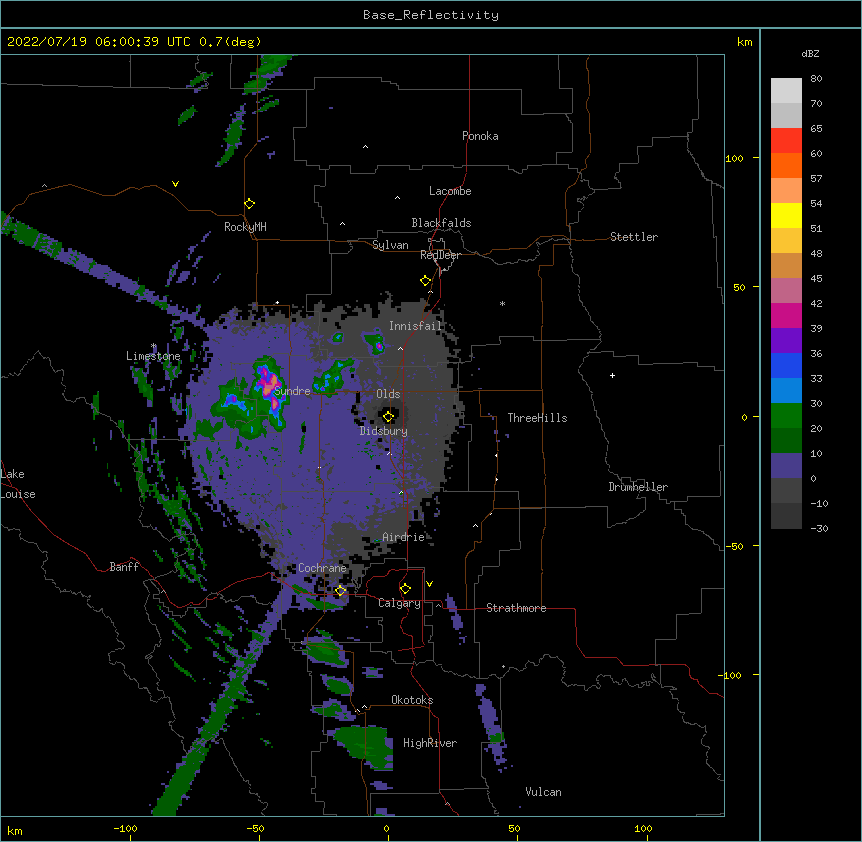Select the magenta 39-42 dBZ legend swatch
Screen dimensions: 862x842
coord(786,315)
